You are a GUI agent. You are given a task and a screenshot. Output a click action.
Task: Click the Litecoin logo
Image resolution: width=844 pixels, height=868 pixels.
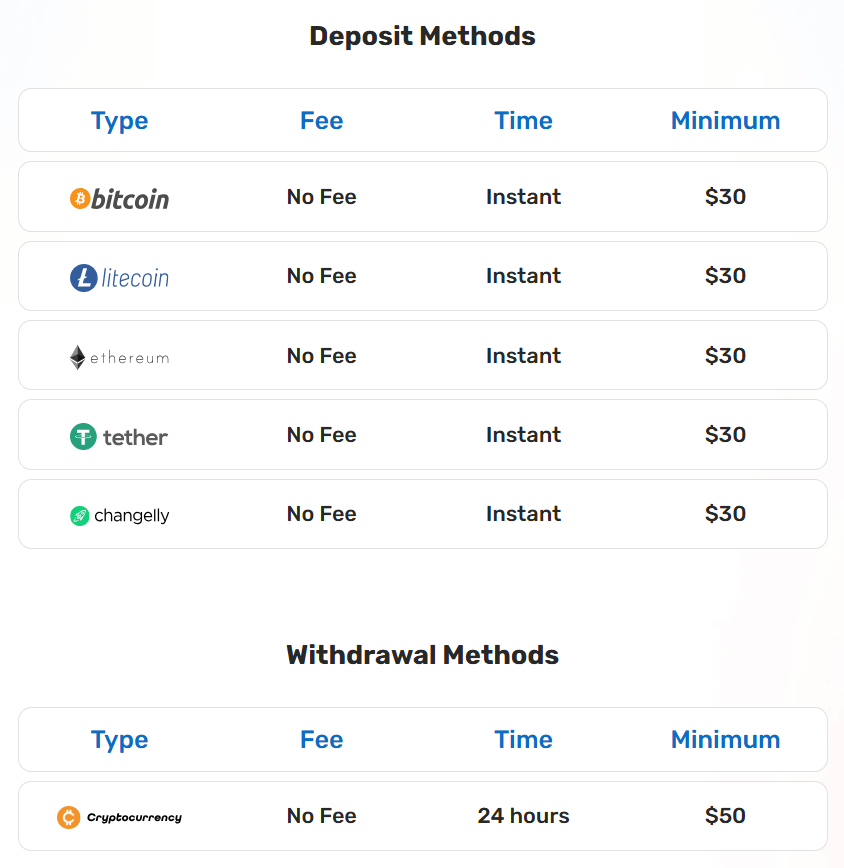pos(119,277)
